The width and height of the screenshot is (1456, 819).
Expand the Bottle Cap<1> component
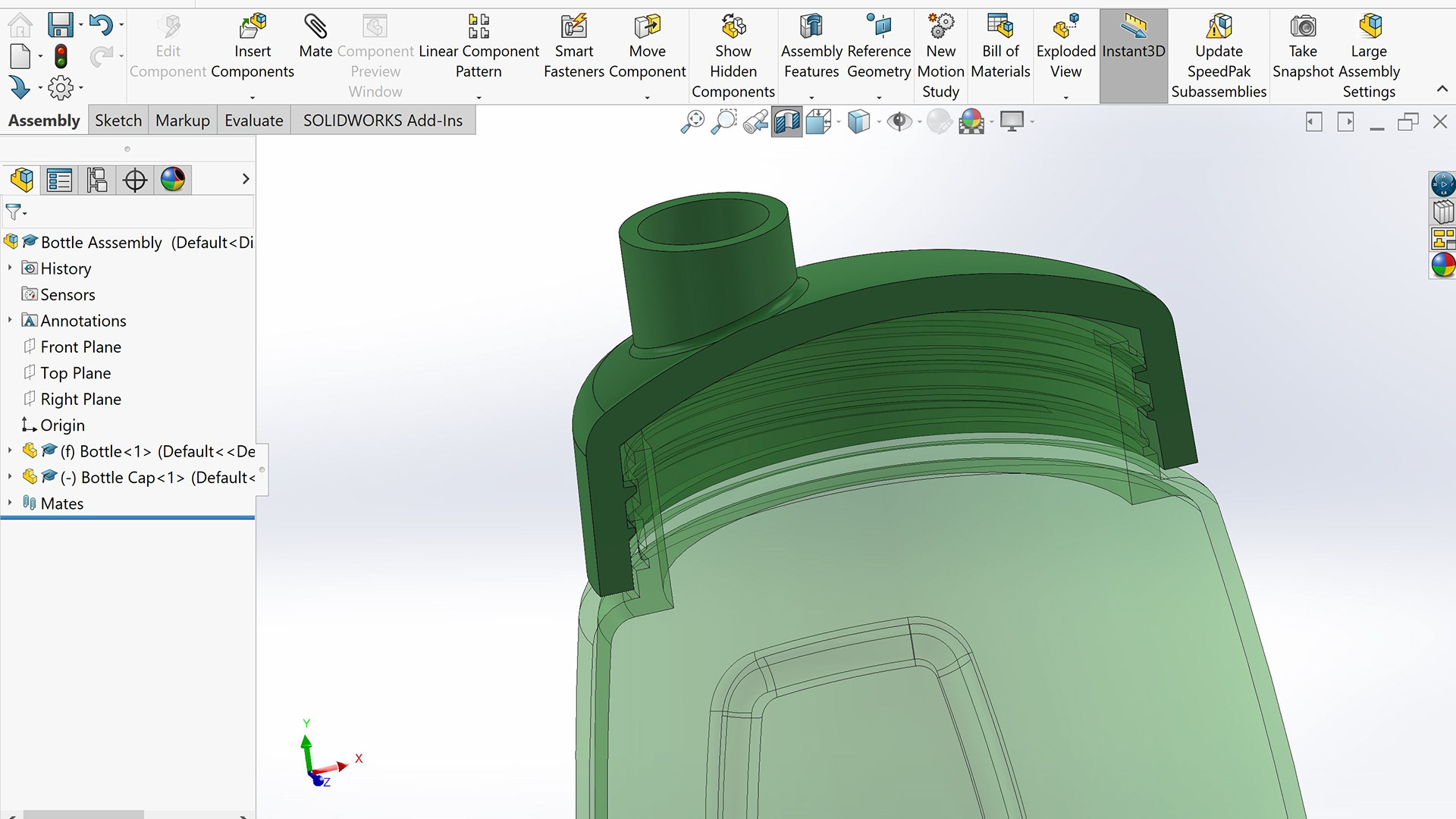coord(10,477)
